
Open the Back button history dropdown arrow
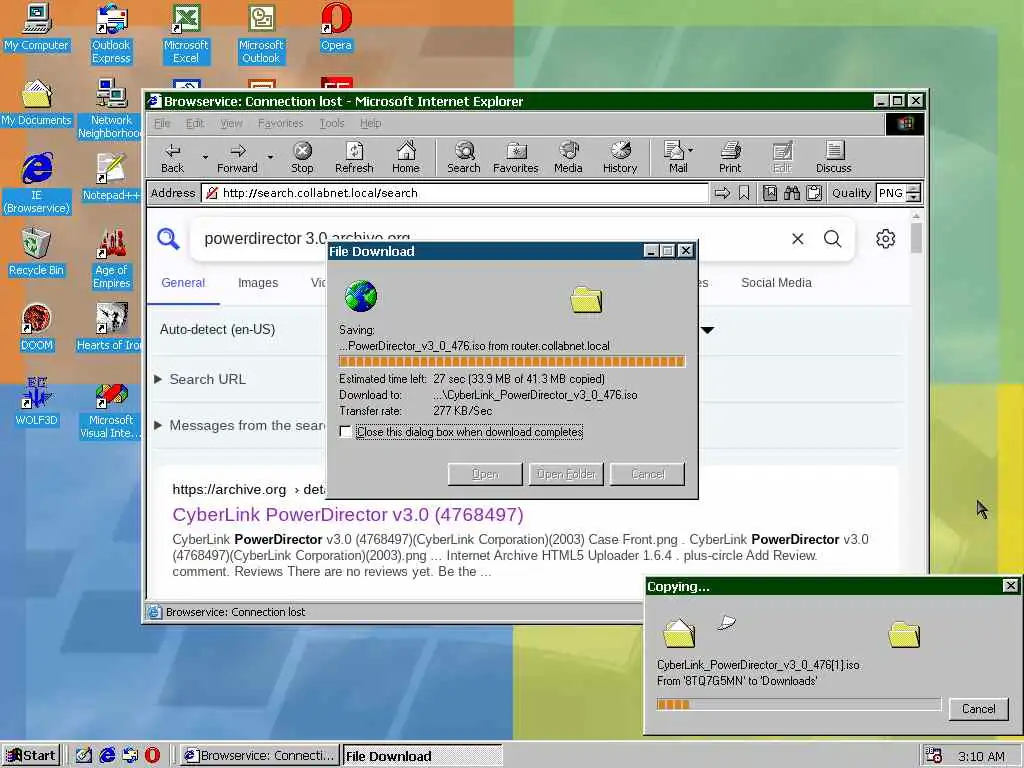[x=205, y=157]
